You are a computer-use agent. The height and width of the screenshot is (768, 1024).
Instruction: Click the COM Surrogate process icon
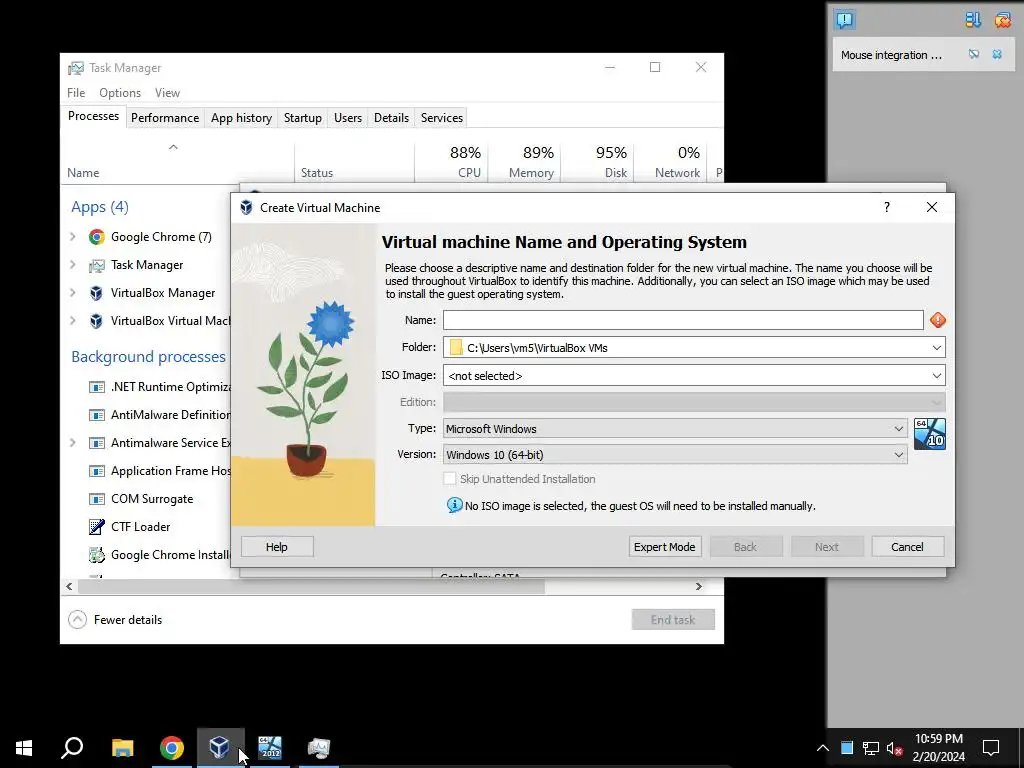[x=97, y=499]
